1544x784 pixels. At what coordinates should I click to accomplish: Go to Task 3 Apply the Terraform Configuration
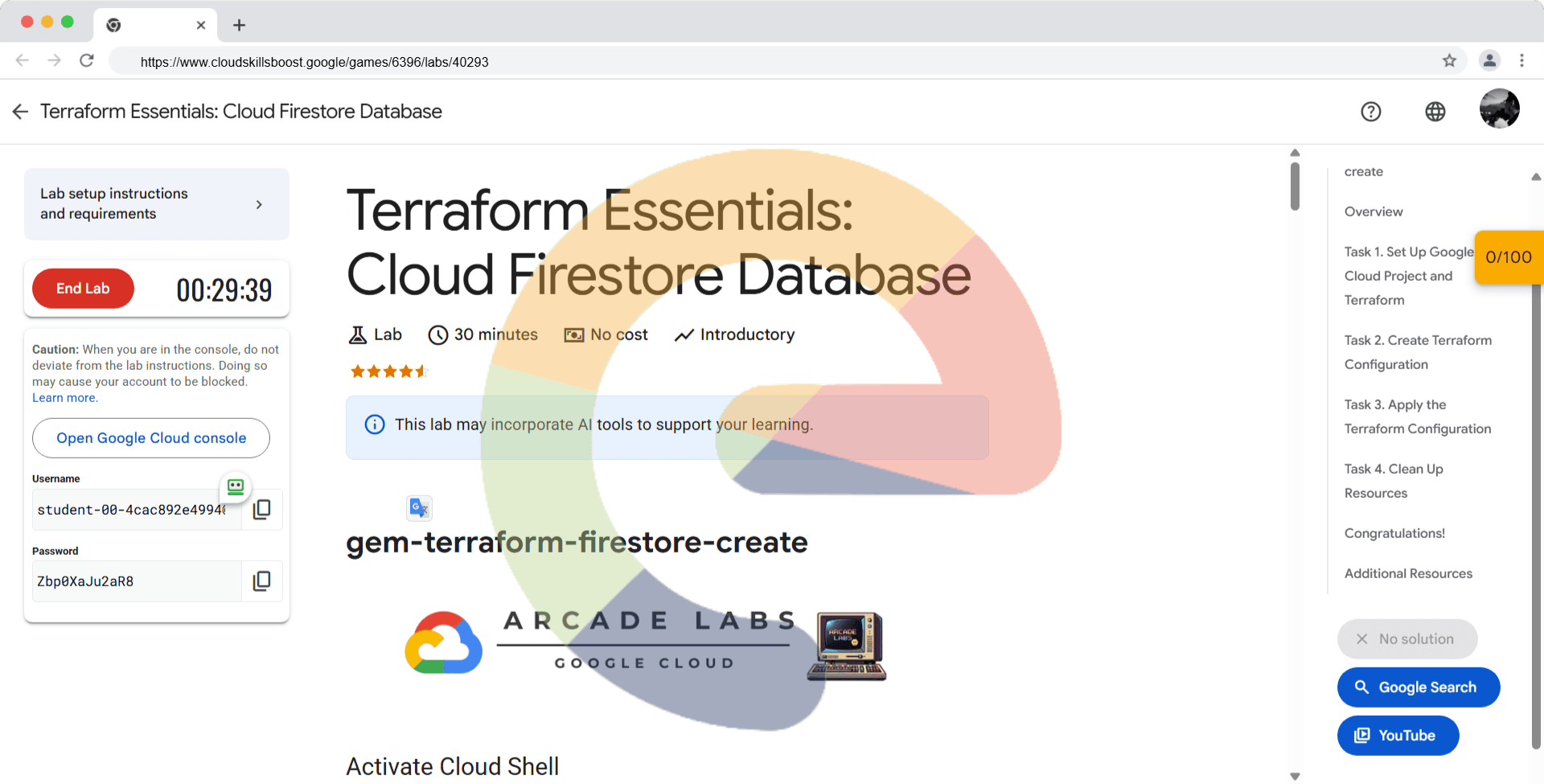click(1418, 417)
